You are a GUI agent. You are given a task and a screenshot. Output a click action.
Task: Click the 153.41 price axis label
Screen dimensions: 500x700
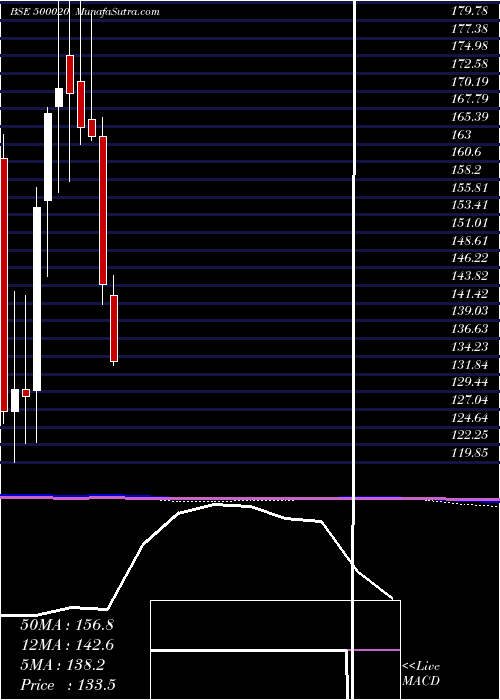pos(470,205)
